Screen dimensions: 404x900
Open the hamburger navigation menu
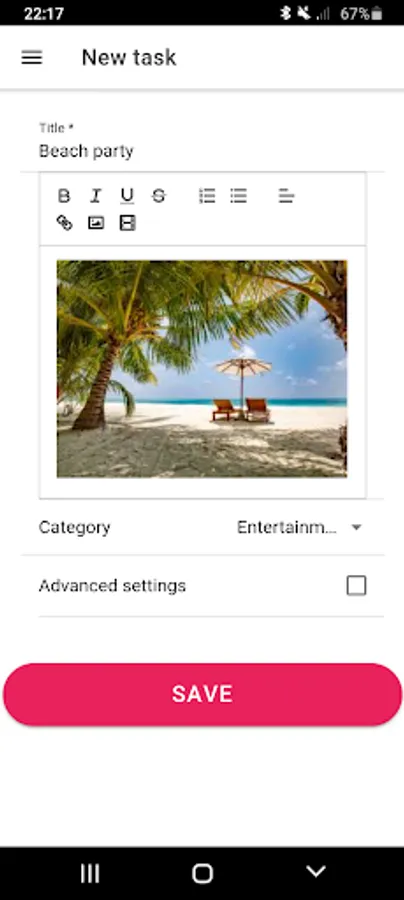(x=32, y=57)
